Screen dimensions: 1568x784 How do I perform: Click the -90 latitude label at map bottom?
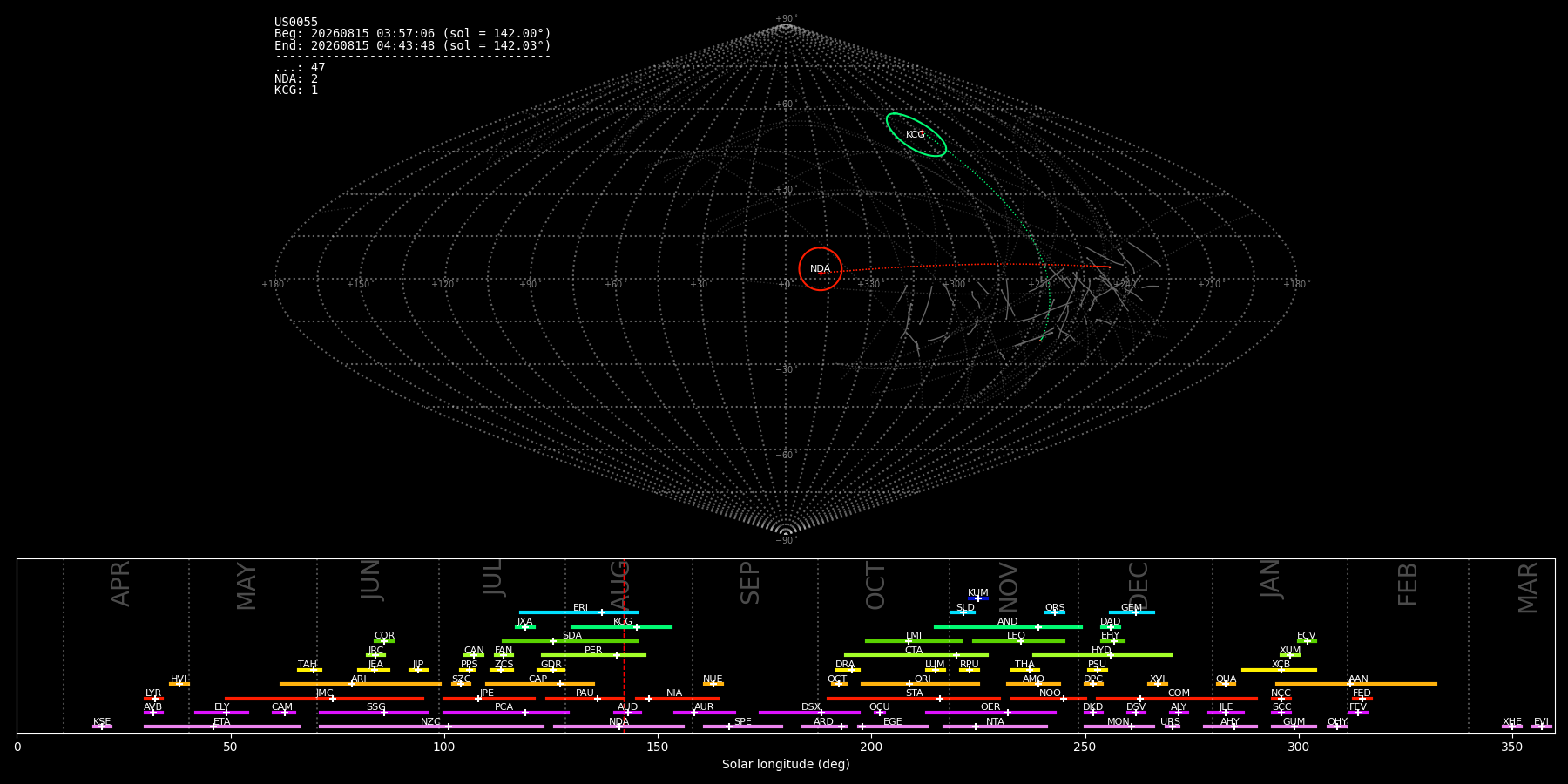[x=785, y=541]
